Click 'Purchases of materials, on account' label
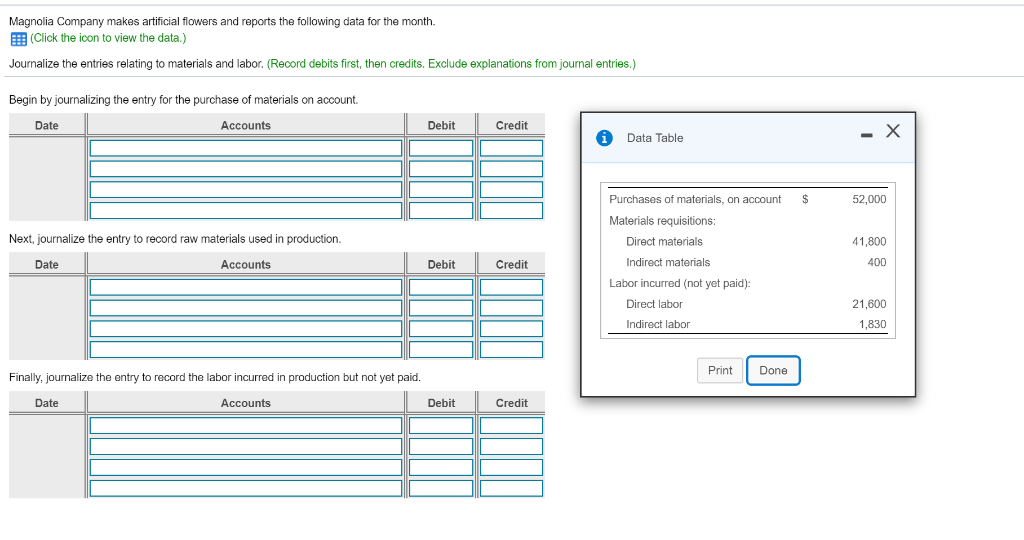 pyautogui.click(x=695, y=199)
